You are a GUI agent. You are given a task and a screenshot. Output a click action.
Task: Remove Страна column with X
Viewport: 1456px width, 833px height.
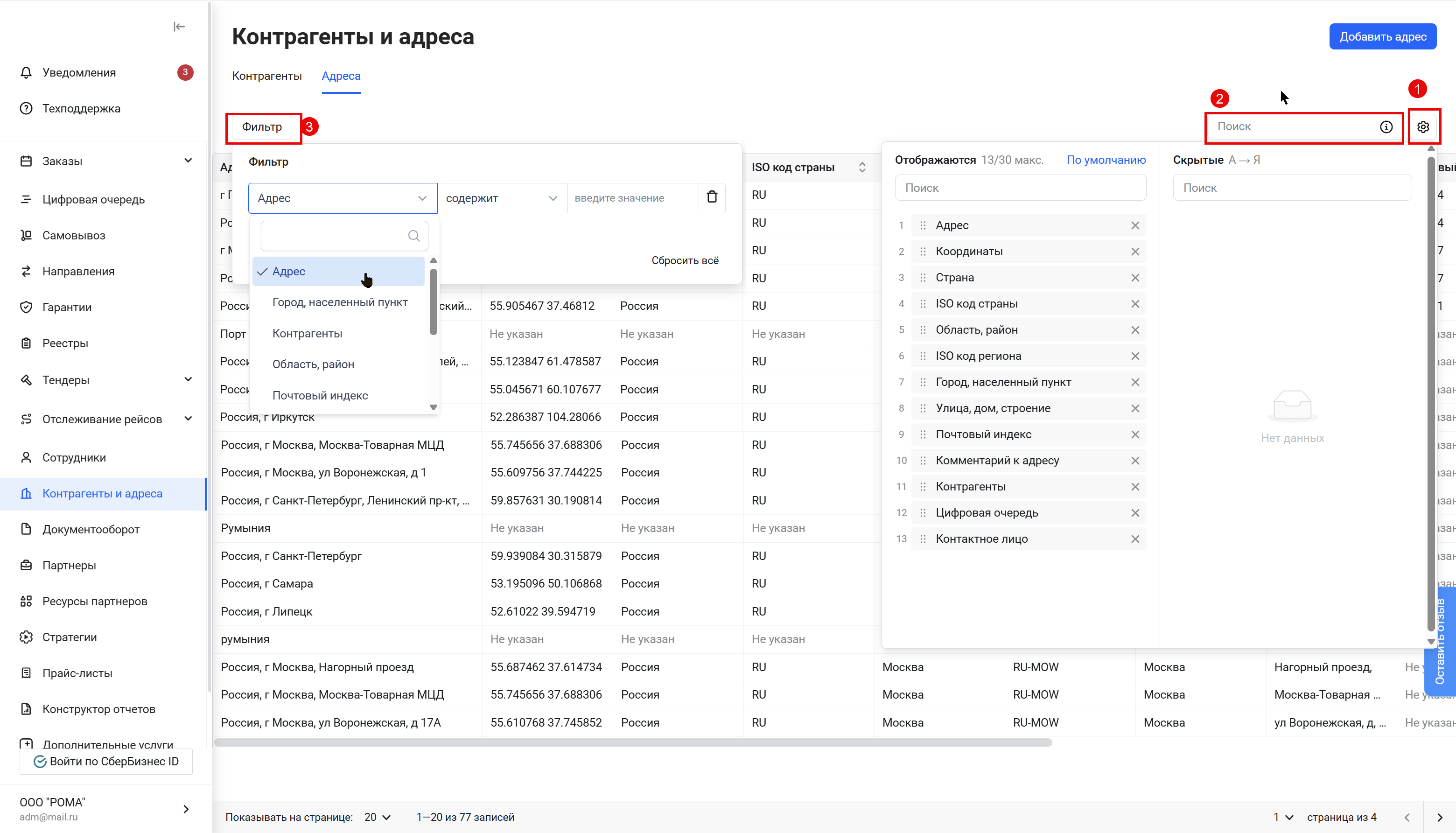click(1135, 278)
